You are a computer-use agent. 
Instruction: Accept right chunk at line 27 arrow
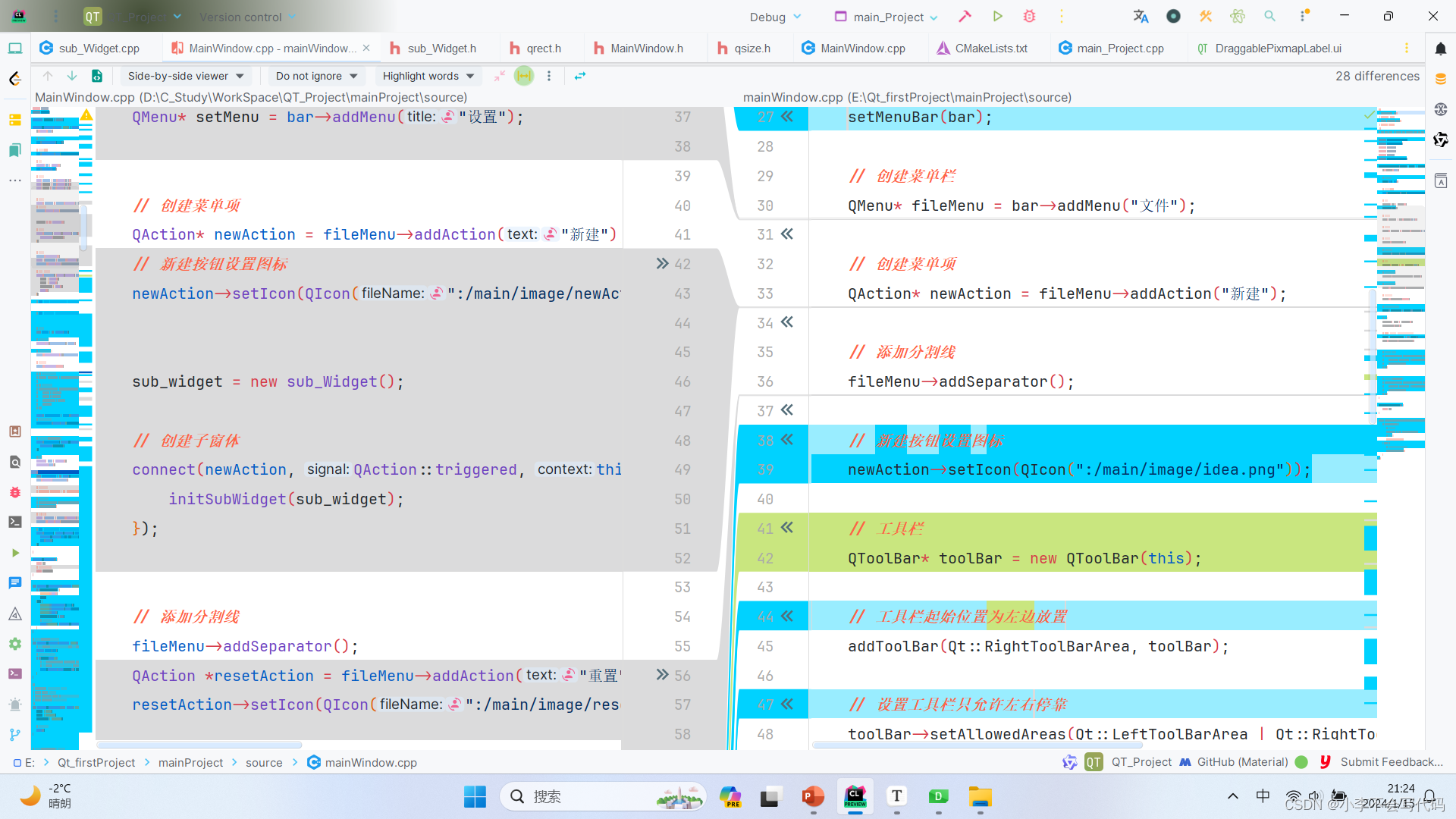pos(787,117)
